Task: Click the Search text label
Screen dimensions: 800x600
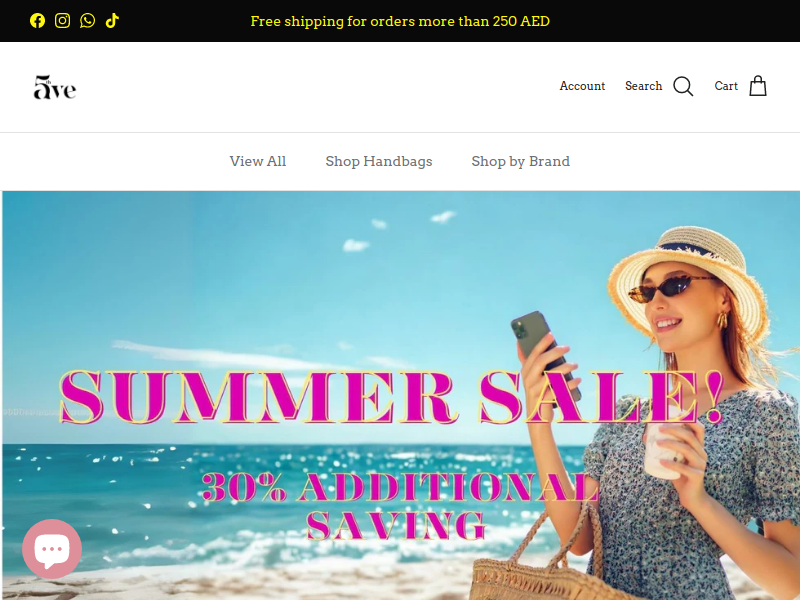Action: point(643,86)
